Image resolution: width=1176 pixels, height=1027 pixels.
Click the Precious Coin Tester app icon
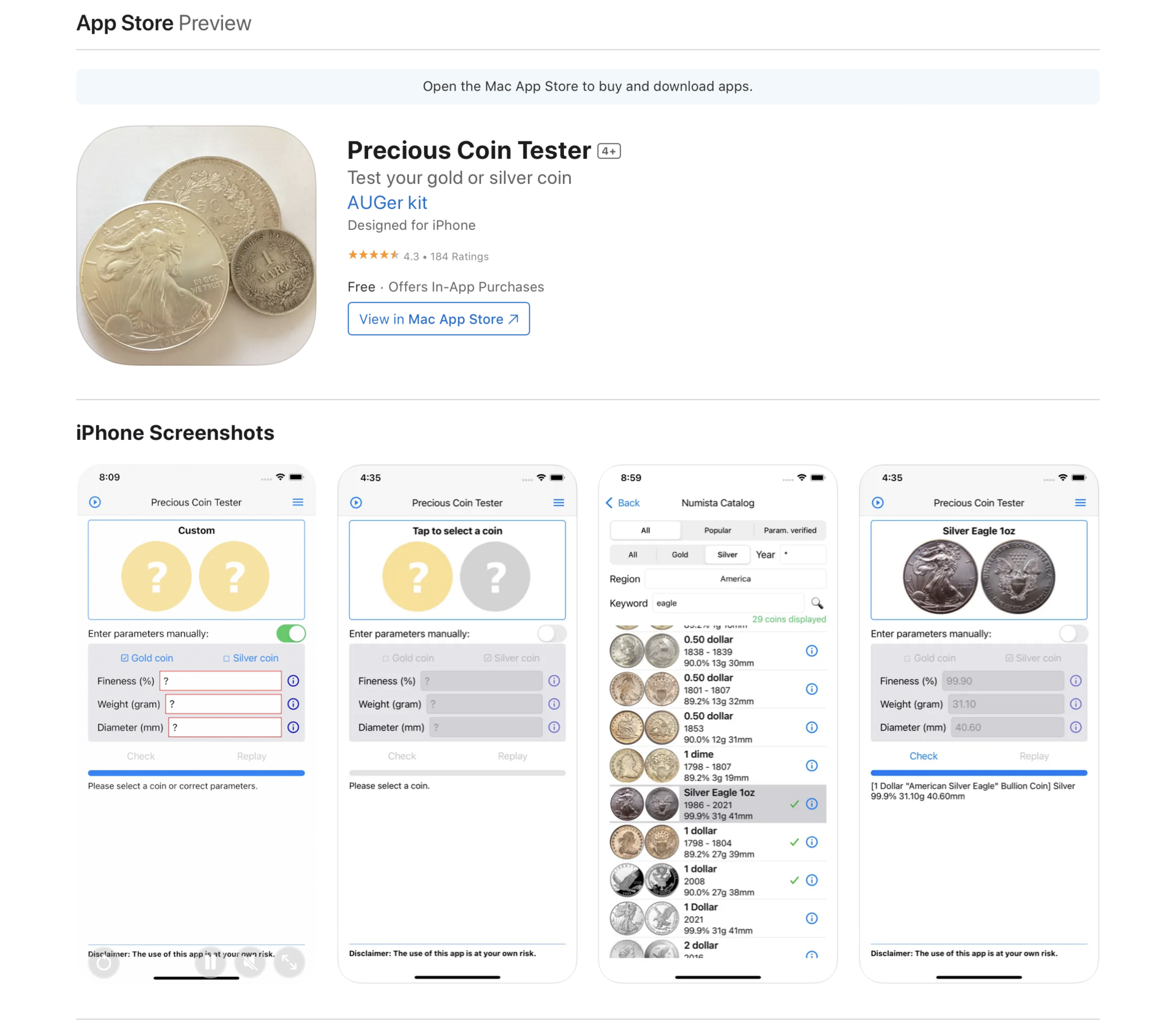(x=196, y=246)
